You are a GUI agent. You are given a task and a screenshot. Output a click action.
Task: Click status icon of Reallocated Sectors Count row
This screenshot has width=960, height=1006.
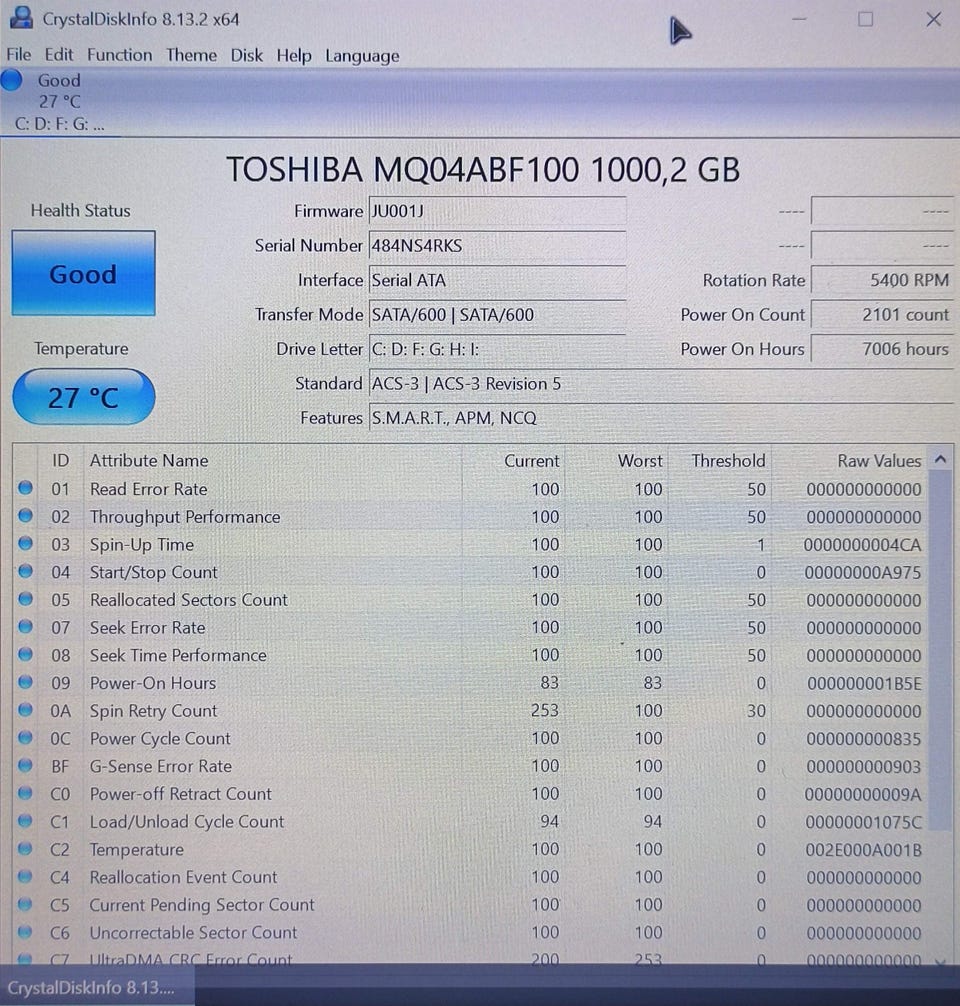[26, 599]
